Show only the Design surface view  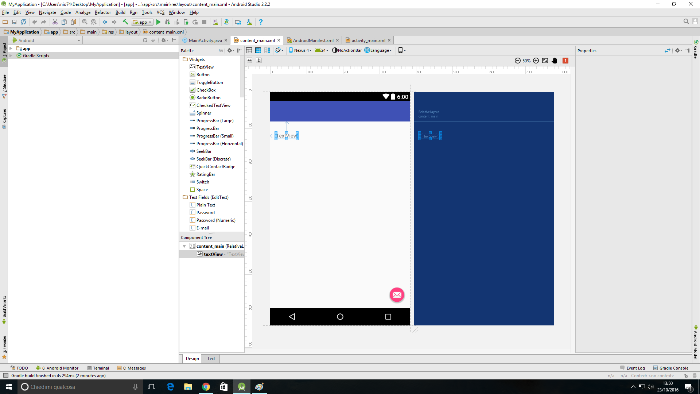249,50
